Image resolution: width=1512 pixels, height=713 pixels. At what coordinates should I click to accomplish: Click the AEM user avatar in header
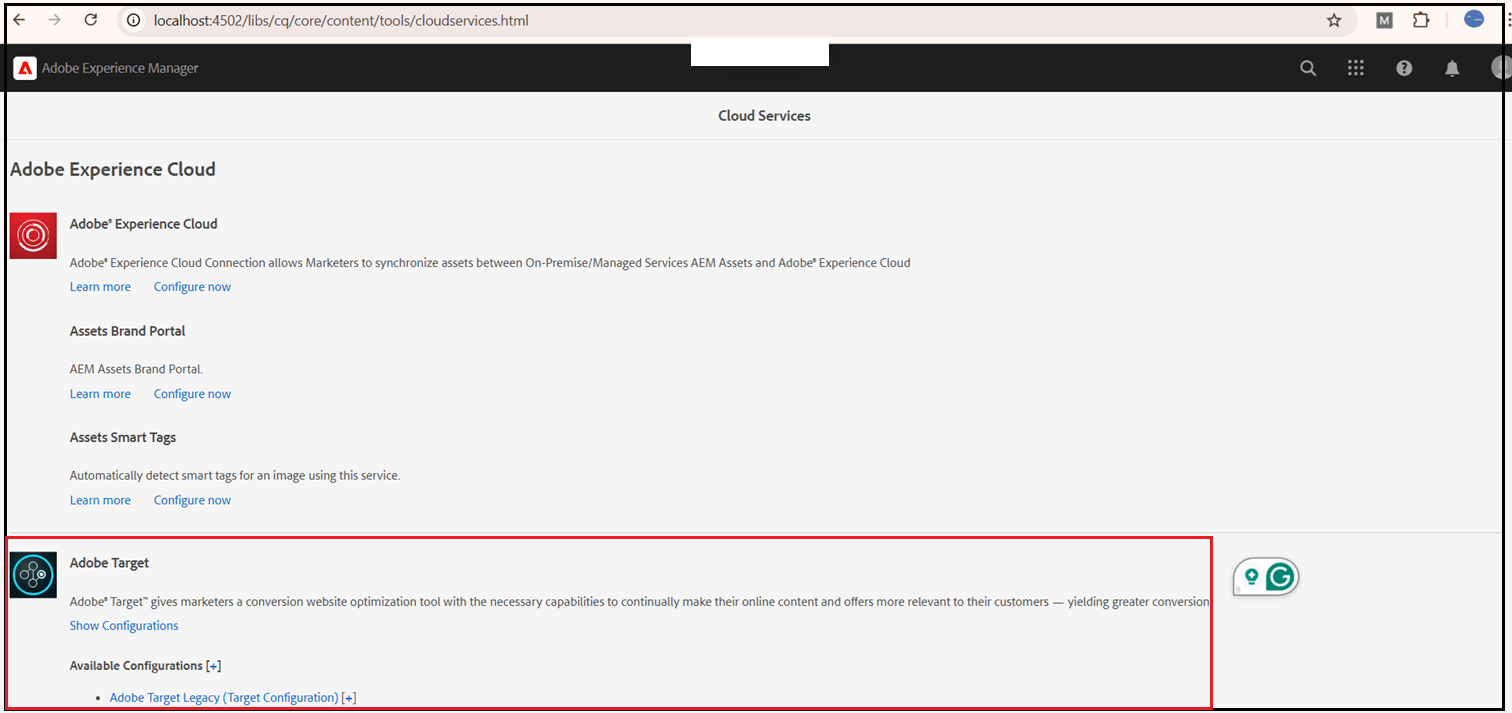click(1499, 68)
